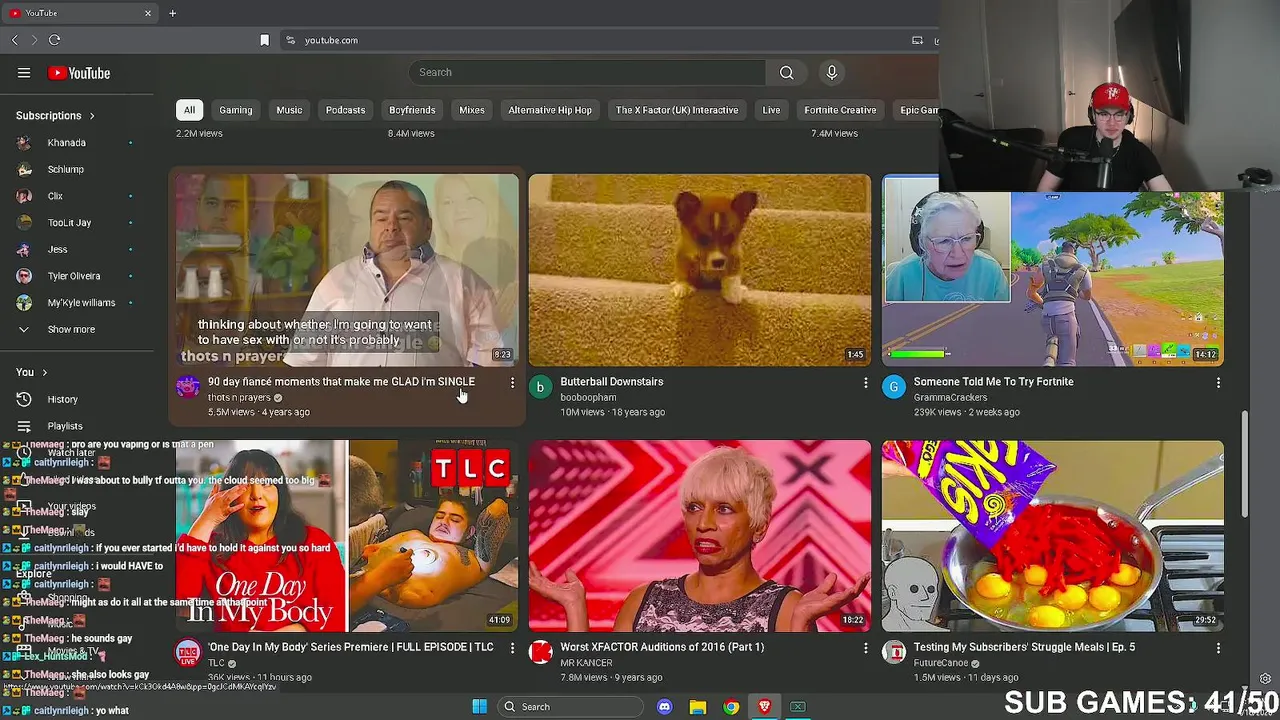Select the All filter chip
The image size is (1280, 720).
pos(189,110)
